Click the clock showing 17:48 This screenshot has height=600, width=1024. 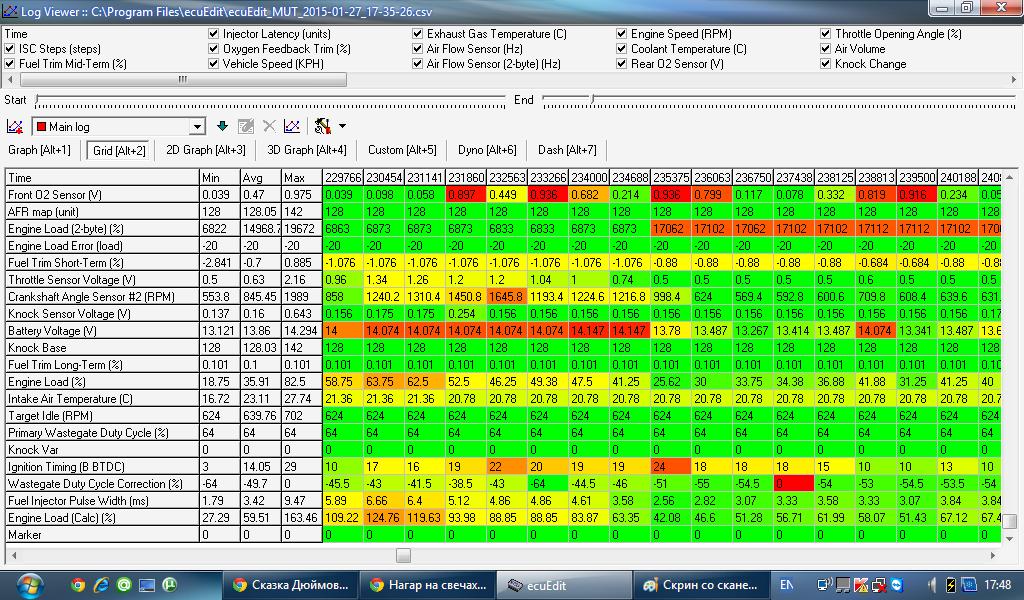coord(997,585)
